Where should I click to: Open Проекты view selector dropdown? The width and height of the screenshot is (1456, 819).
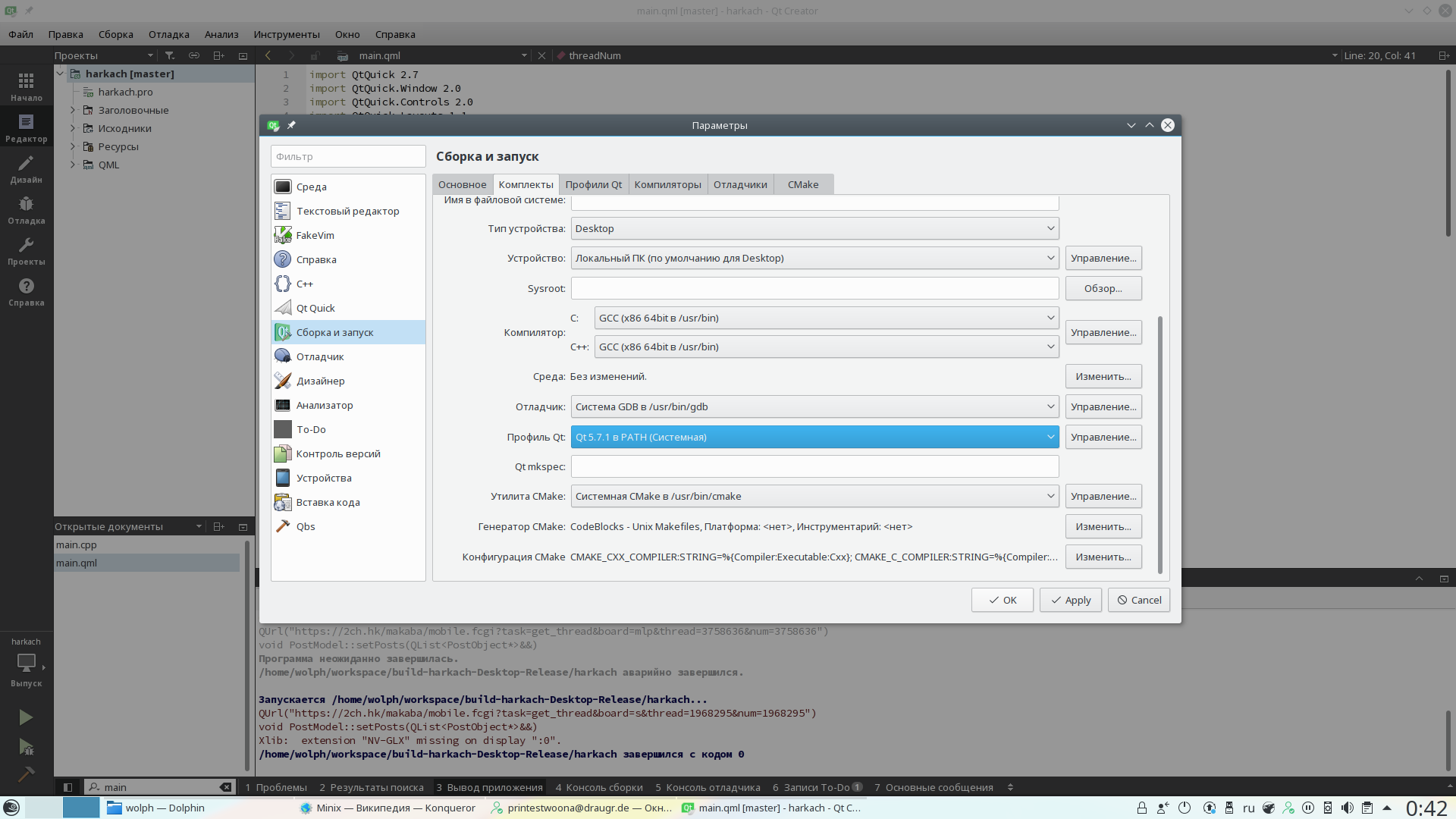pyautogui.click(x=103, y=55)
